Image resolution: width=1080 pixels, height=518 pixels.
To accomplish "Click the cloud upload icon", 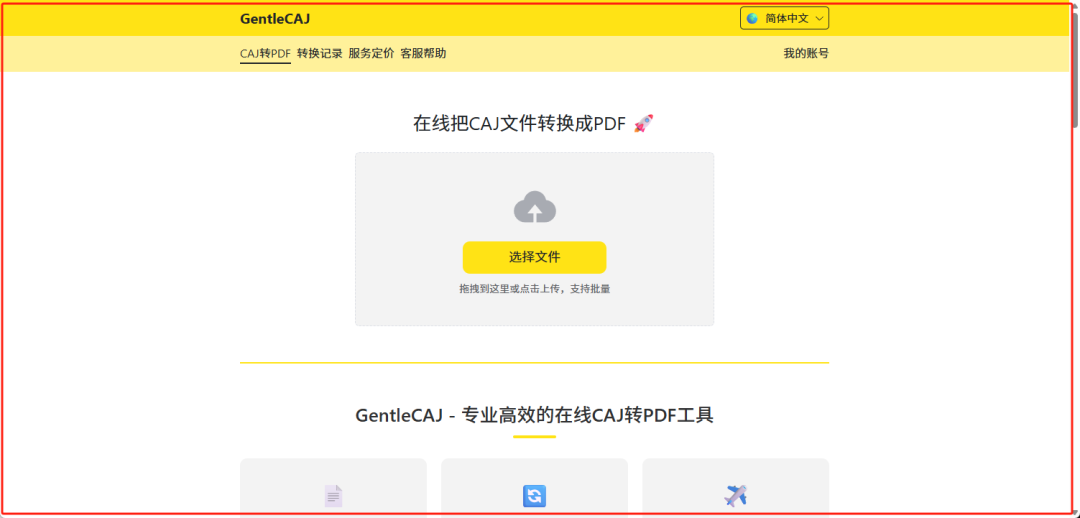I will (534, 207).
